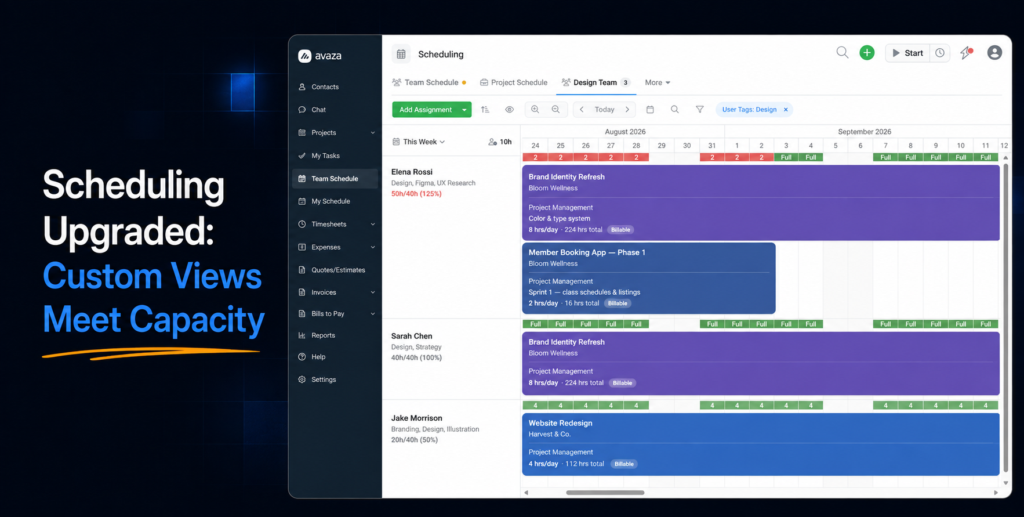Open the More tab dropdown
This screenshot has width=1024, height=517.
click(658, 83)
